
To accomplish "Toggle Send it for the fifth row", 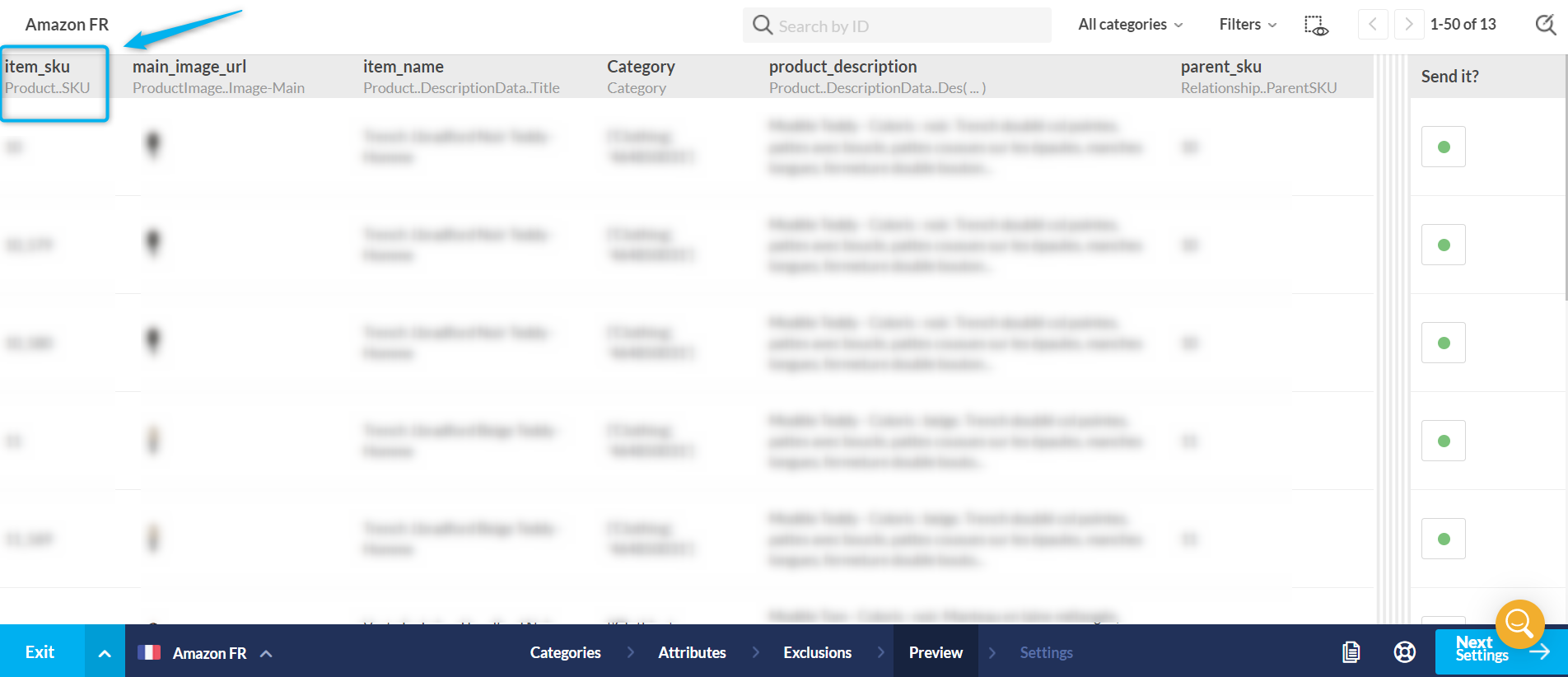I will point(1443,539).
